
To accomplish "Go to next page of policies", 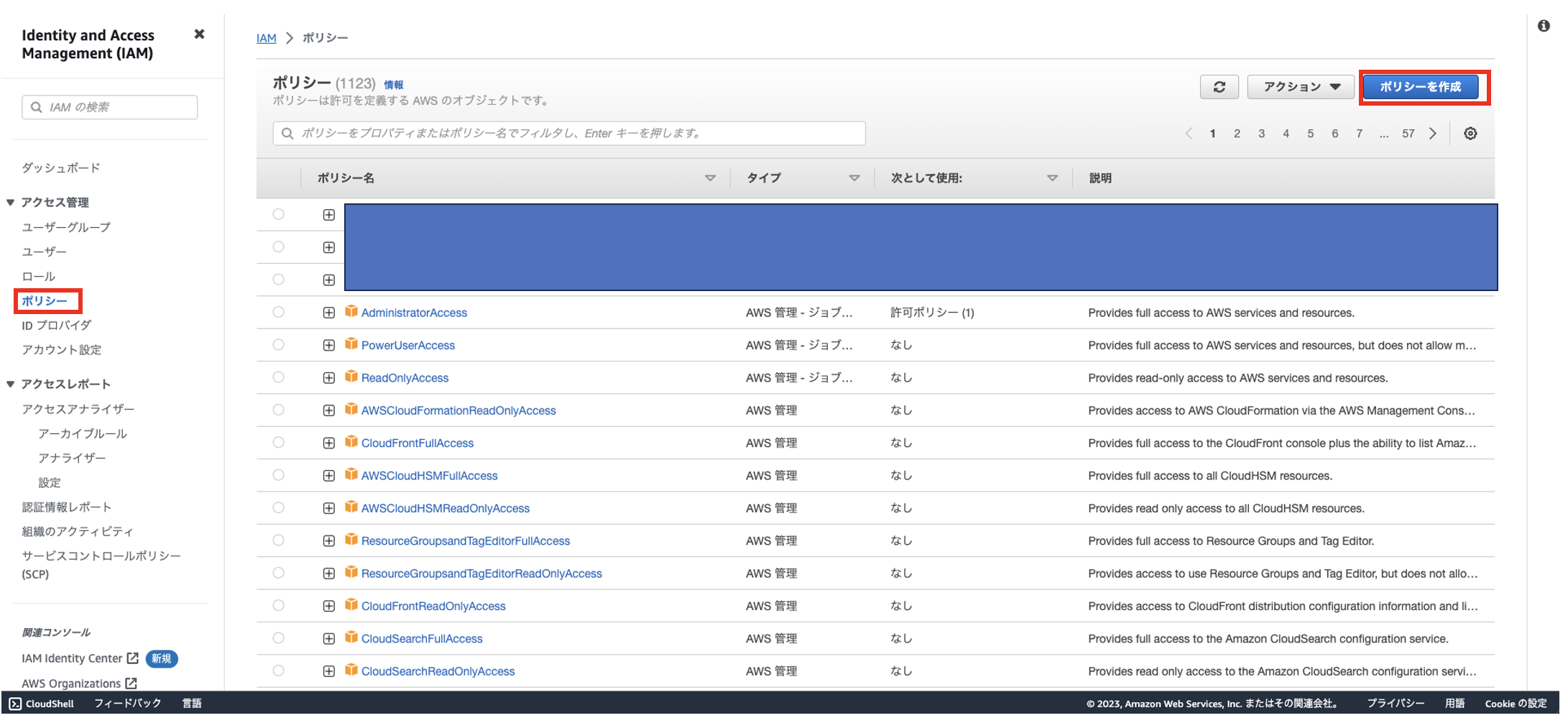I will point(1433,134).
